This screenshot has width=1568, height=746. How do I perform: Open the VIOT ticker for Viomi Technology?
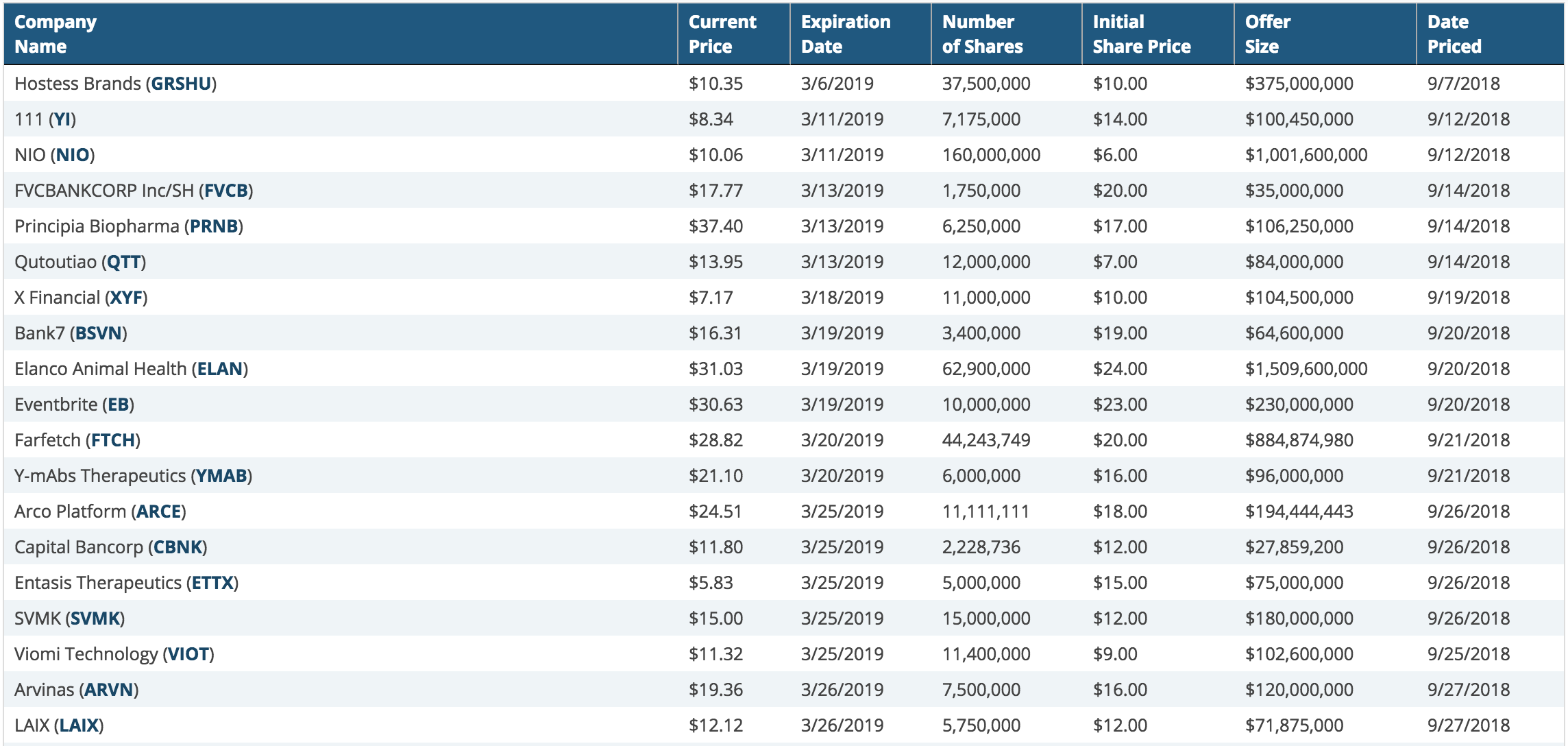coord(188,654)
